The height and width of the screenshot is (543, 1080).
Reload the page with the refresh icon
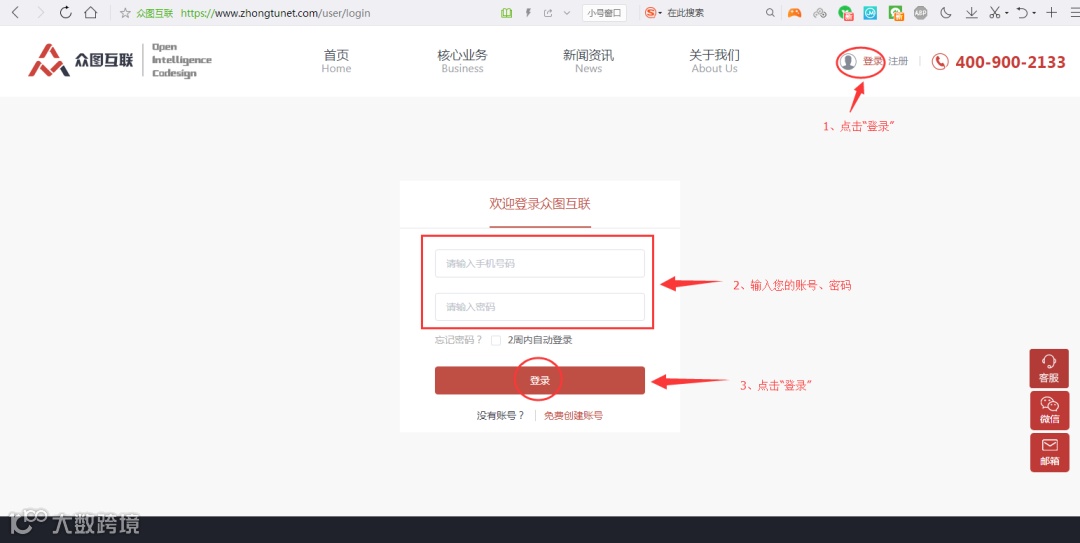pyautogui.click(x=65, y=12)
